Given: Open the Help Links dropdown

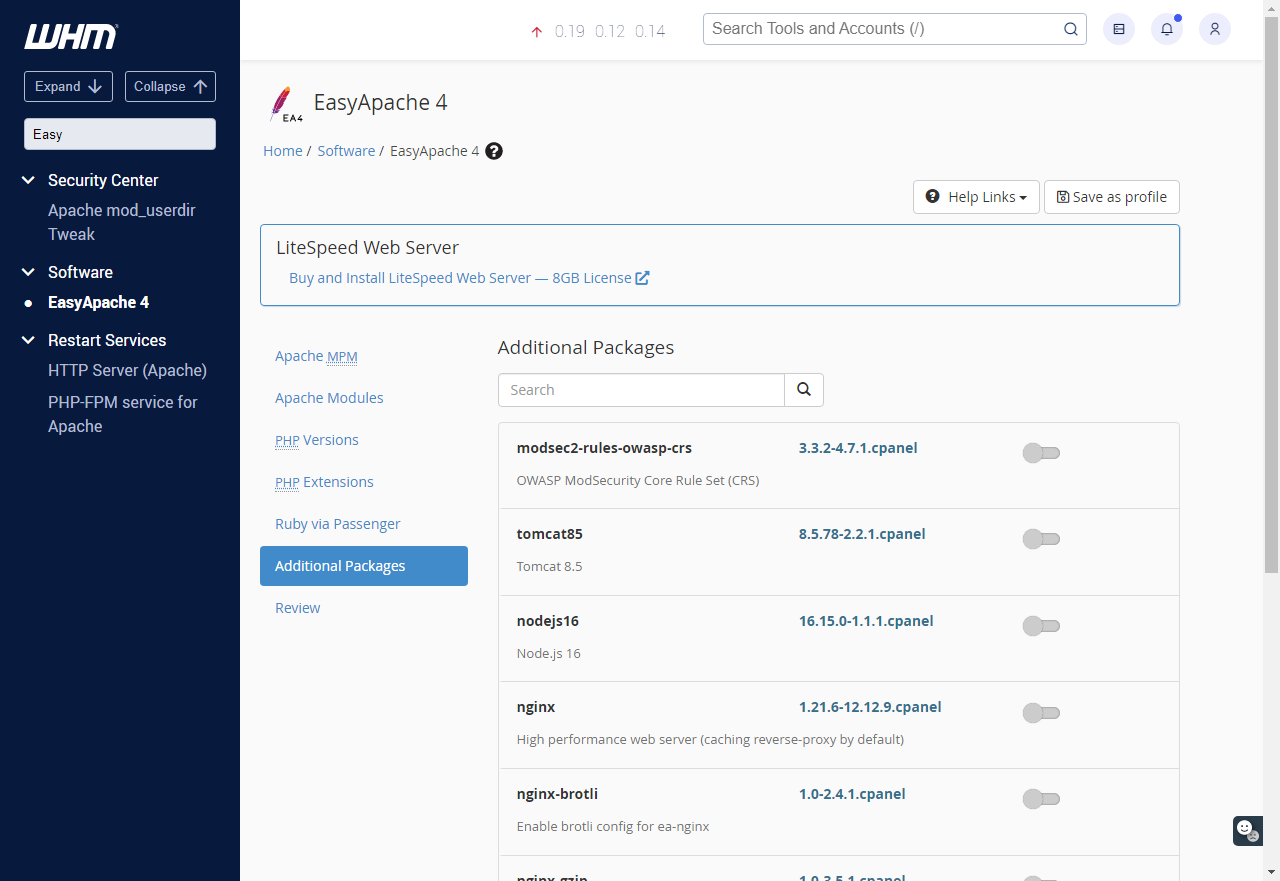Looking at the screenshot, I should tap(976, 197).
